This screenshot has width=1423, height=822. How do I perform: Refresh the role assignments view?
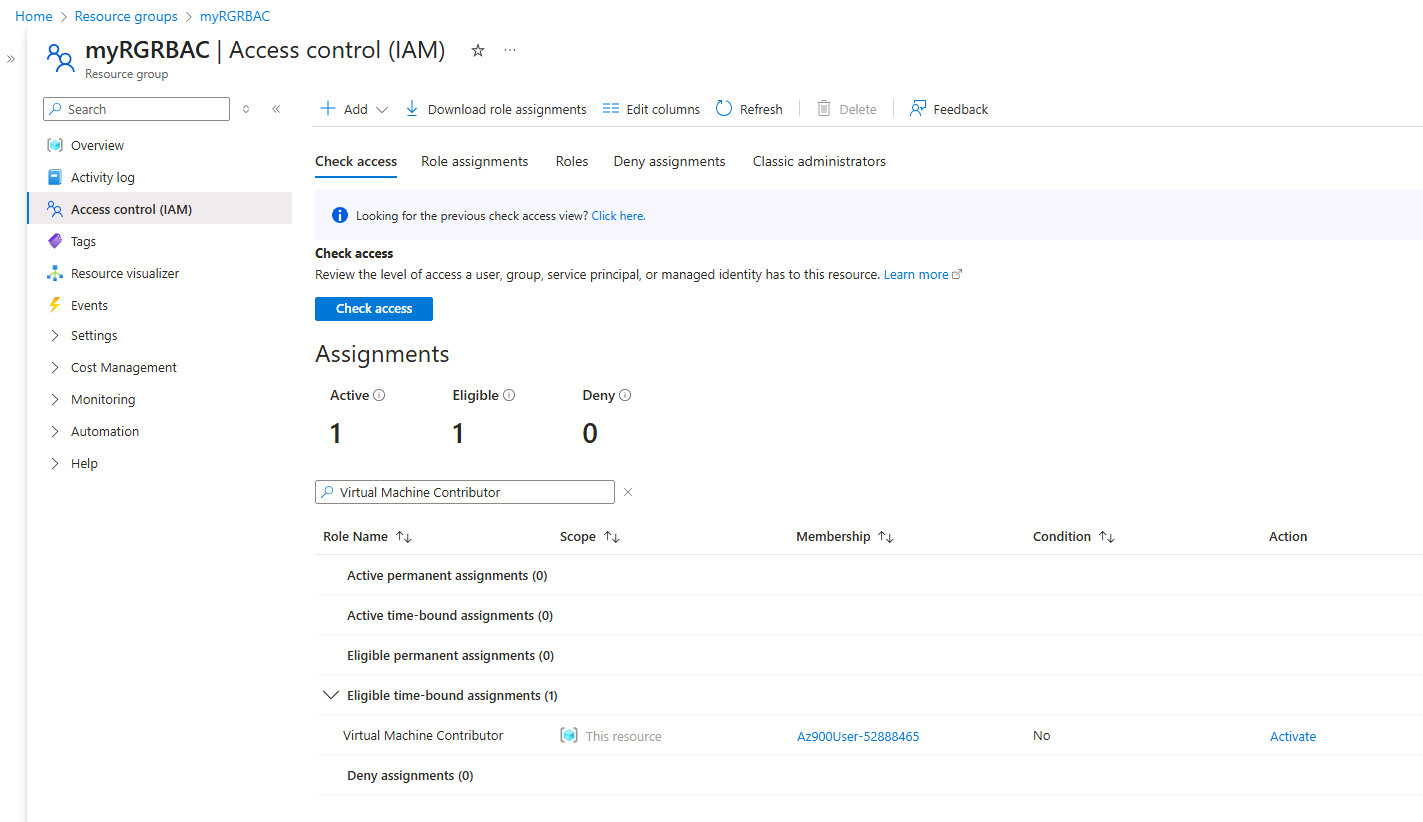click(x=722, y=108)
